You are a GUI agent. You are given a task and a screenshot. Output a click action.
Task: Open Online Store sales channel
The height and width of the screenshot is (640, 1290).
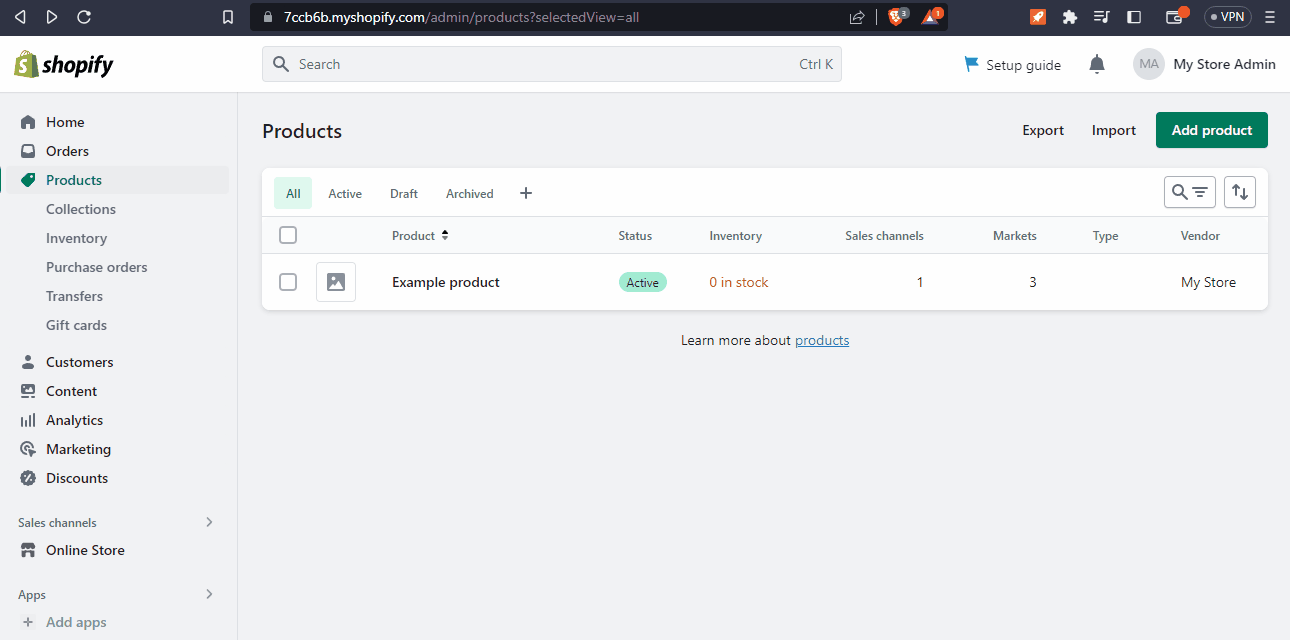(85, 549)
